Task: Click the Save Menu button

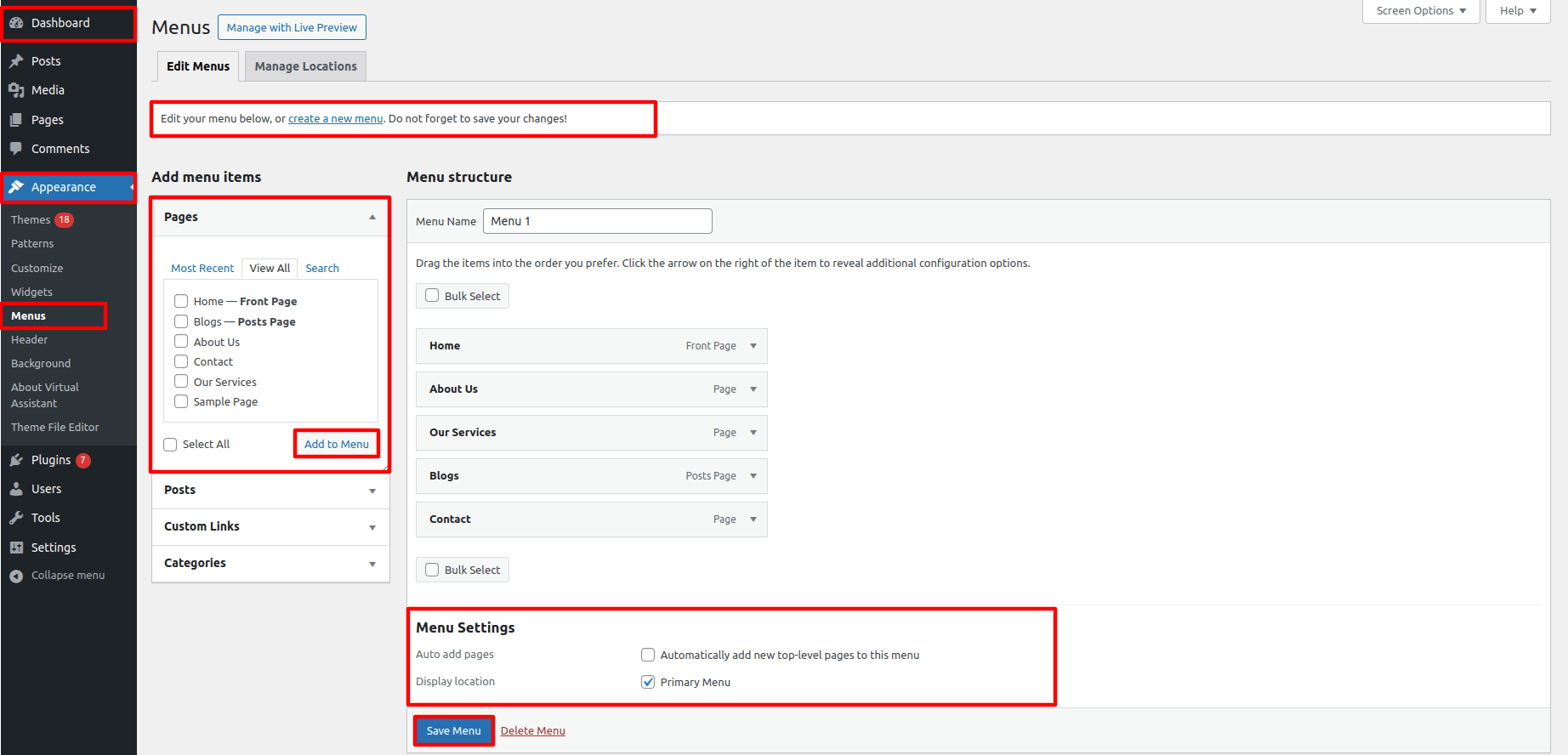Action: 453,730
